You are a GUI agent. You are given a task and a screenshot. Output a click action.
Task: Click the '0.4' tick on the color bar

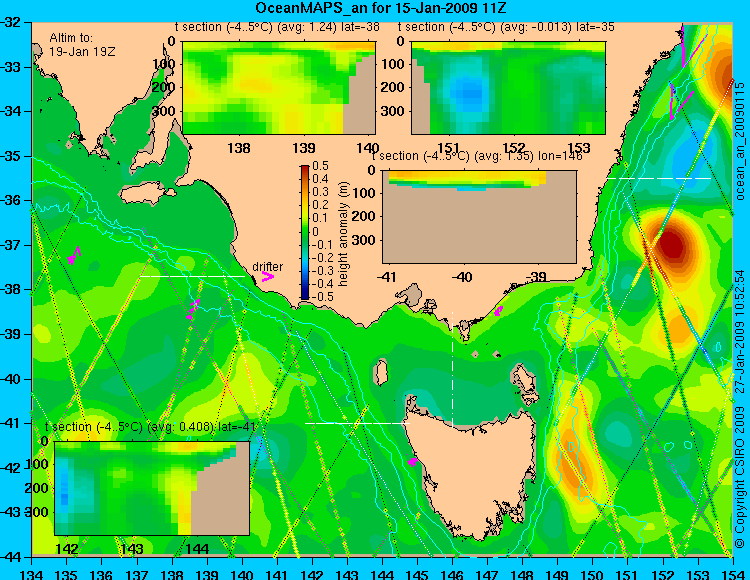[320, 179]
